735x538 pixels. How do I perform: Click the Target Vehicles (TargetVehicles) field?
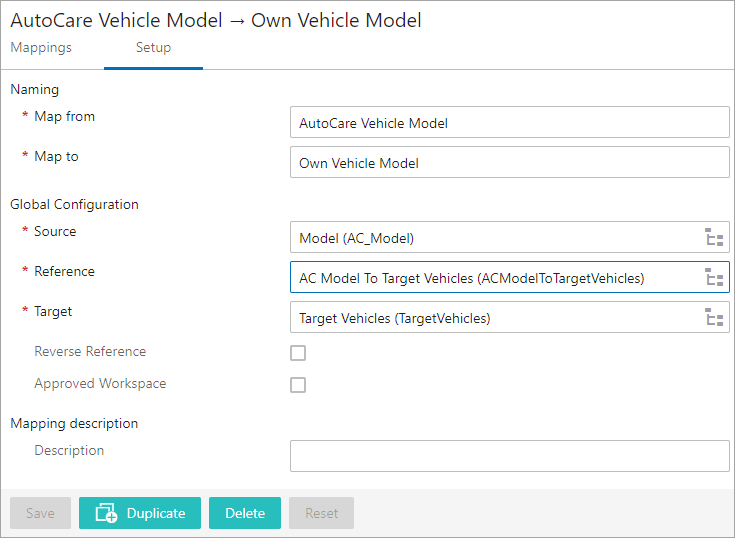(x=497, y=317)
